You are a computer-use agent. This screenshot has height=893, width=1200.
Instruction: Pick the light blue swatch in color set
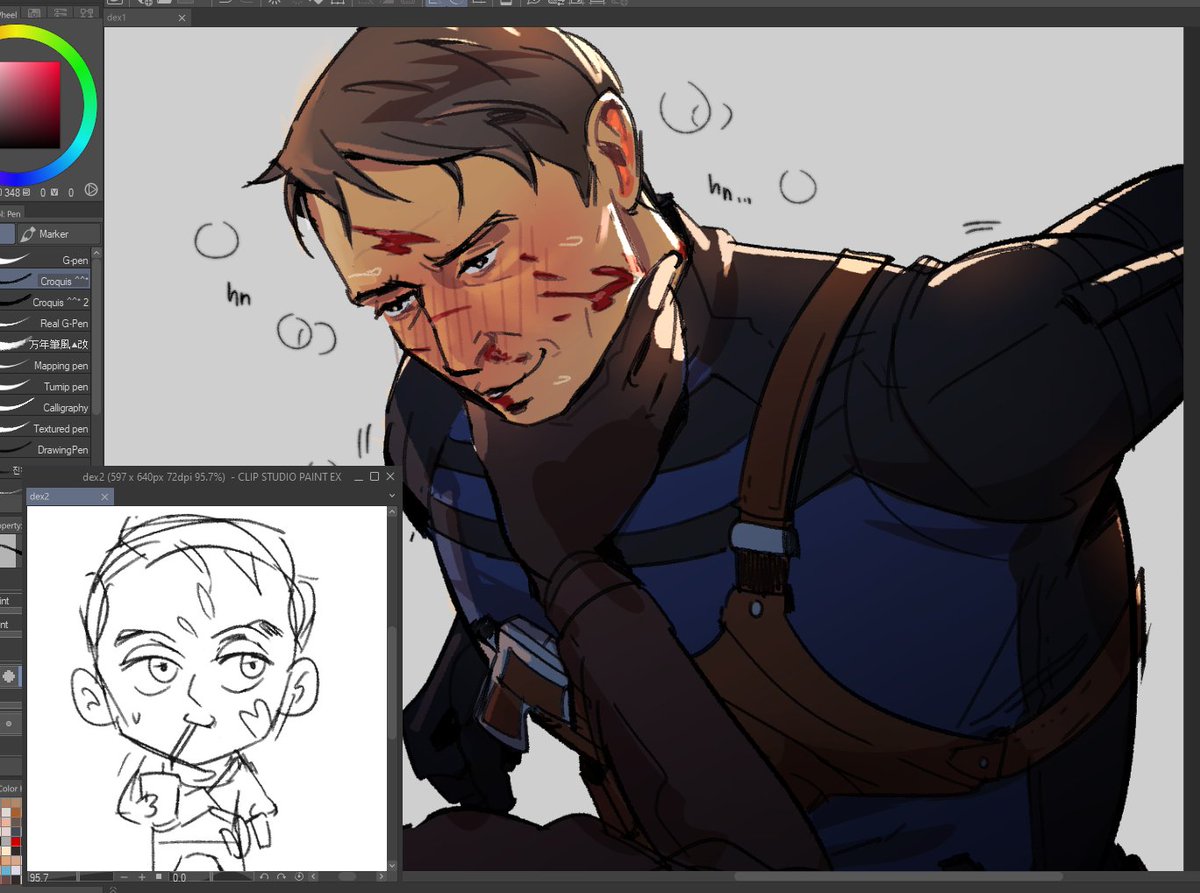point(5,870)
